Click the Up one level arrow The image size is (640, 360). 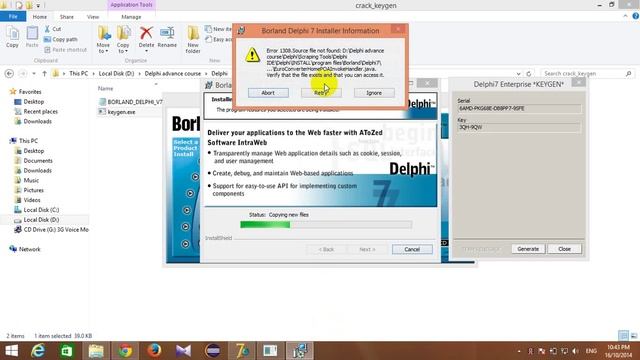44,73
